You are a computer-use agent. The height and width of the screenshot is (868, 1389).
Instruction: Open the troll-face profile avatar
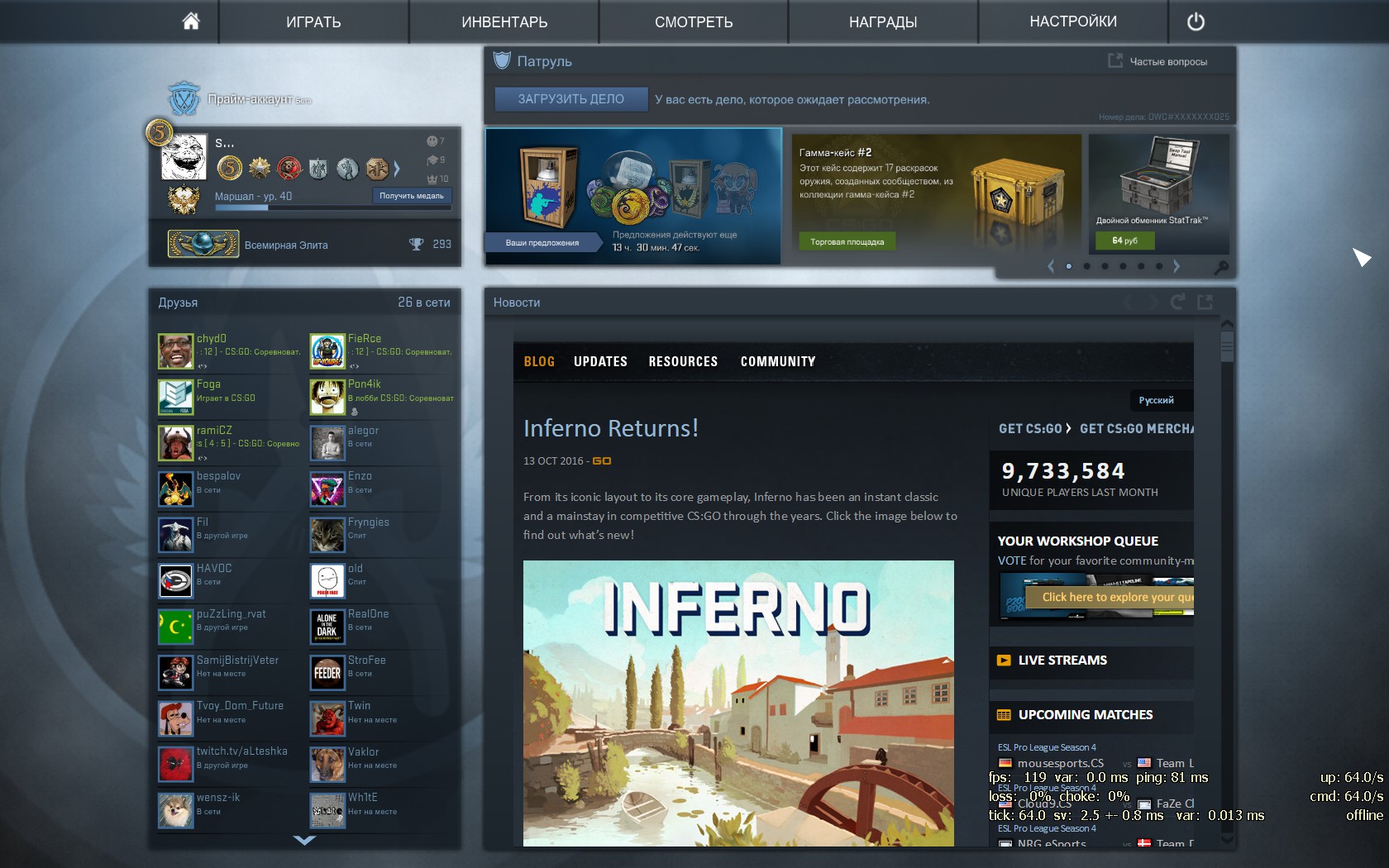coord(184,157)
